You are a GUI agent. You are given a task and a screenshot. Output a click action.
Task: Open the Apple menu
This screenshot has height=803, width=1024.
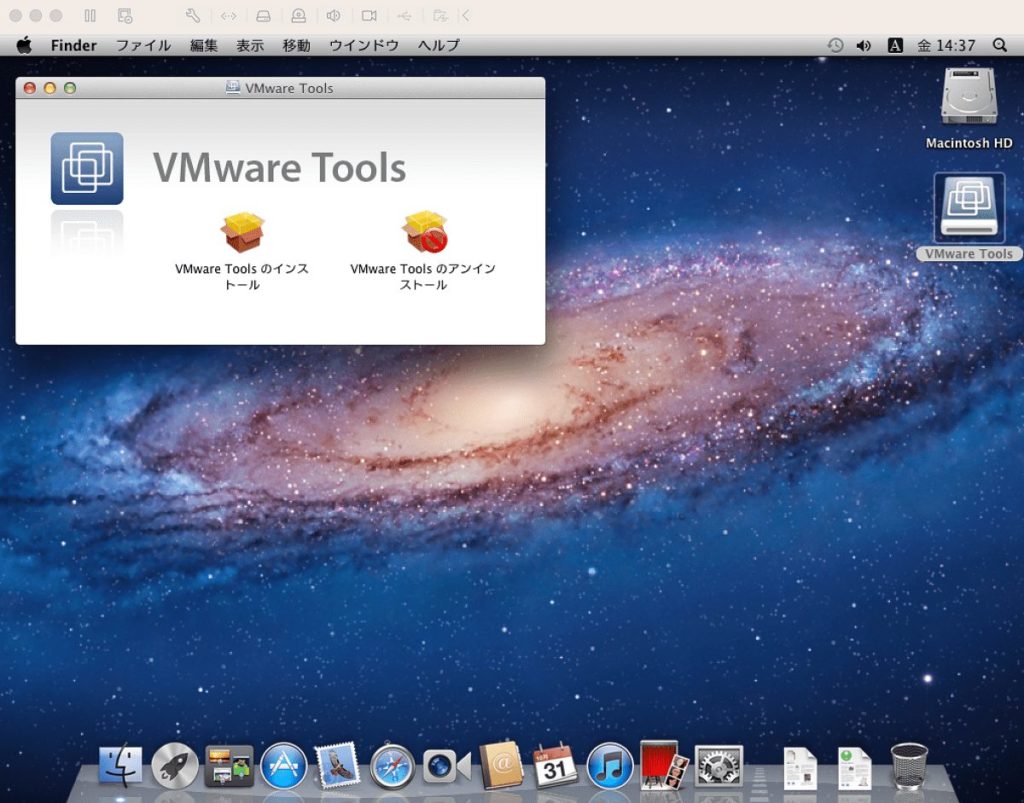click(24, 45)
